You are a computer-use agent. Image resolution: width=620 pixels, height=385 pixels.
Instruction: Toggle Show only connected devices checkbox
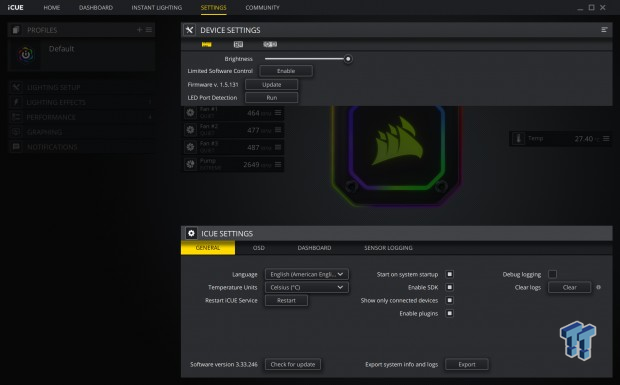click(450, 300)
